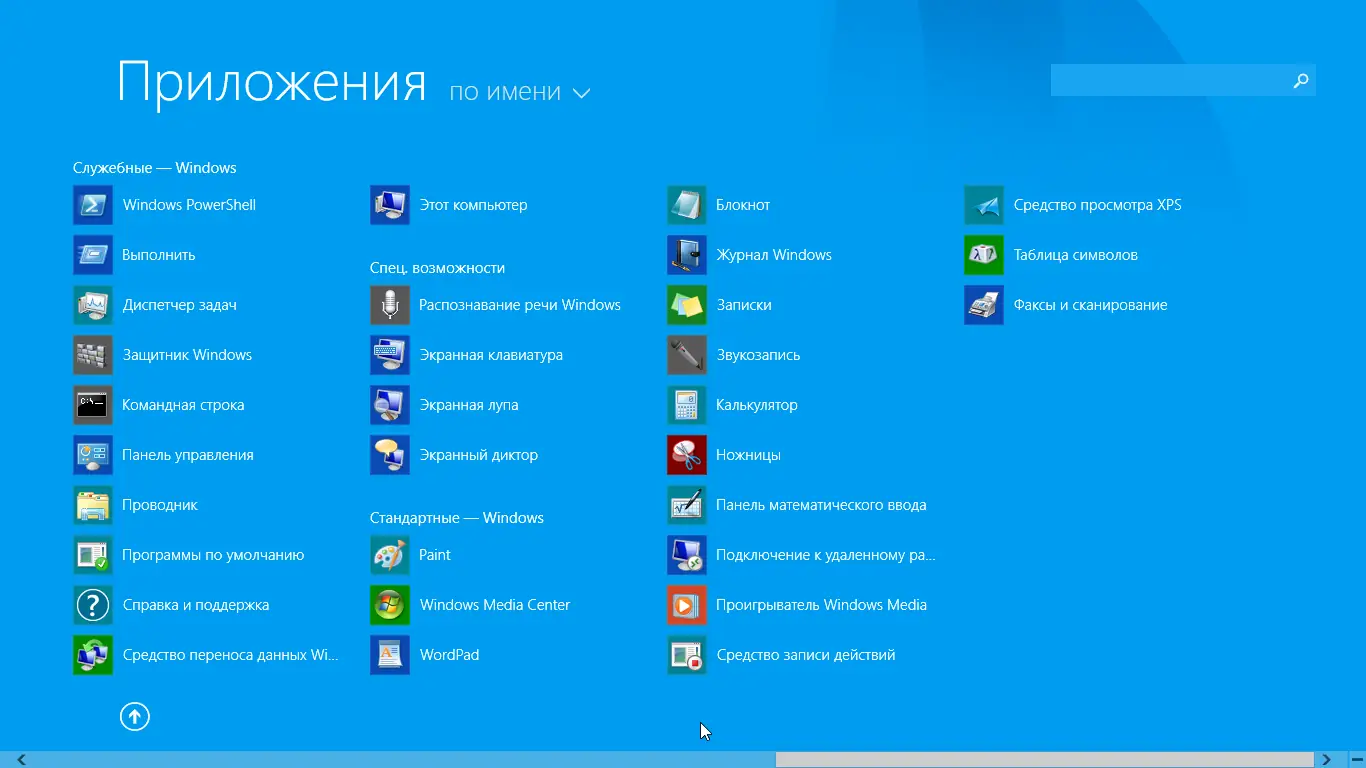The height and width of the screenshot is (768, 1366).
Task: Click the circled up-arrow to return to Start
Action: coord(135,716)
